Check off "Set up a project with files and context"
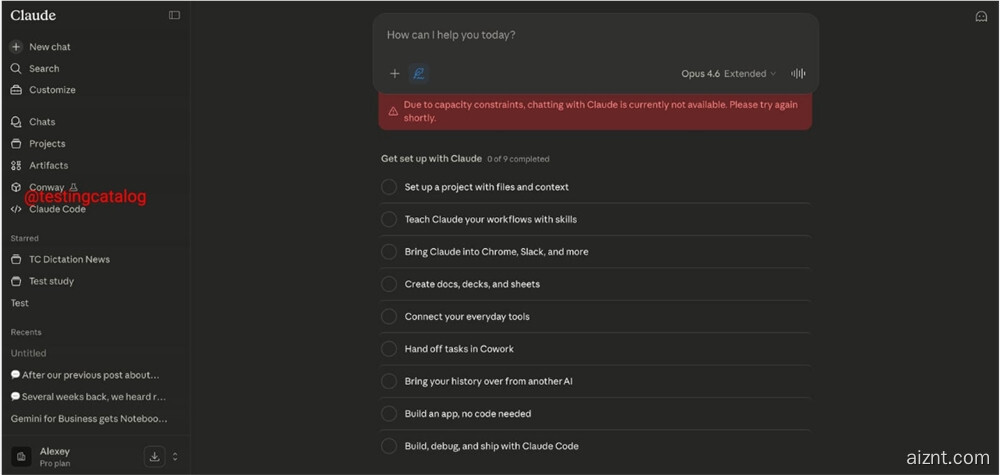The width and height of the screenshot is (1000, 475). pyautogui.click(x=389, y=187)
